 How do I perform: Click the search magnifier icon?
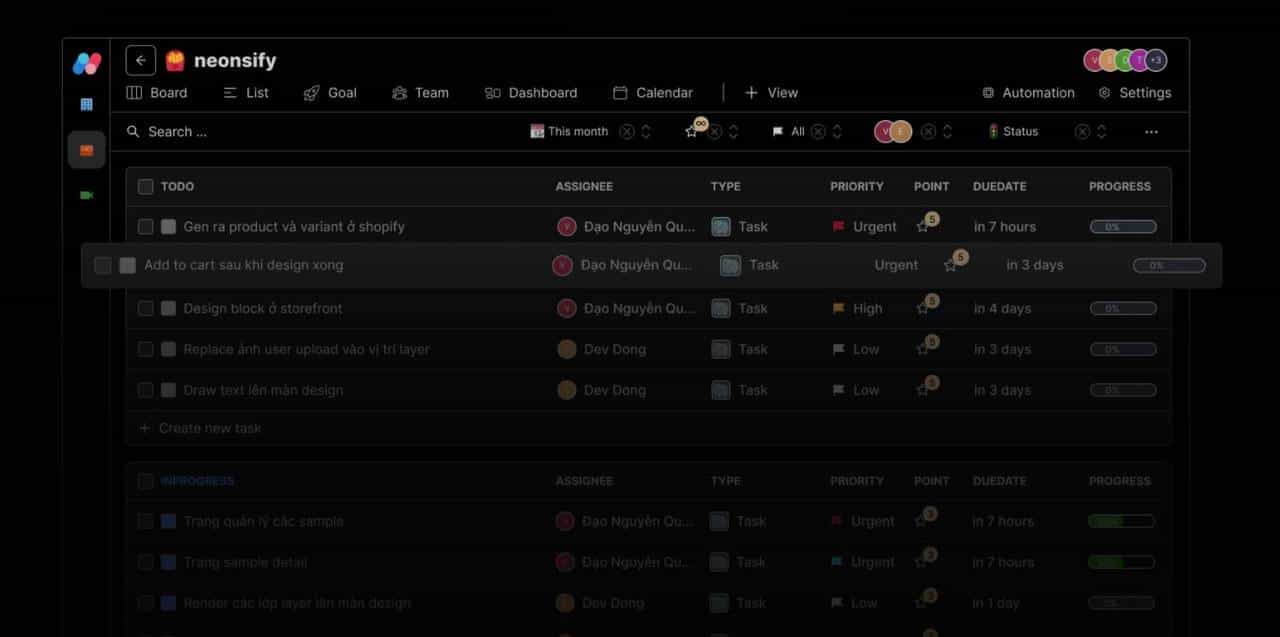(x=133, y=131)
